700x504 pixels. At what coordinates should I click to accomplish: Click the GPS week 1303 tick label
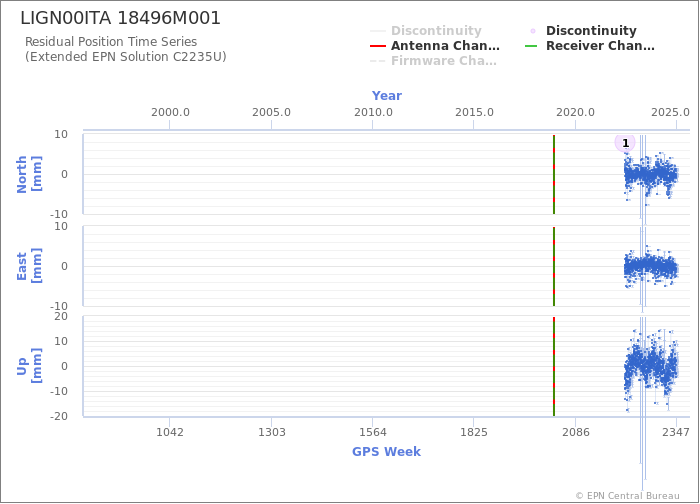click(x=271, y=432)
